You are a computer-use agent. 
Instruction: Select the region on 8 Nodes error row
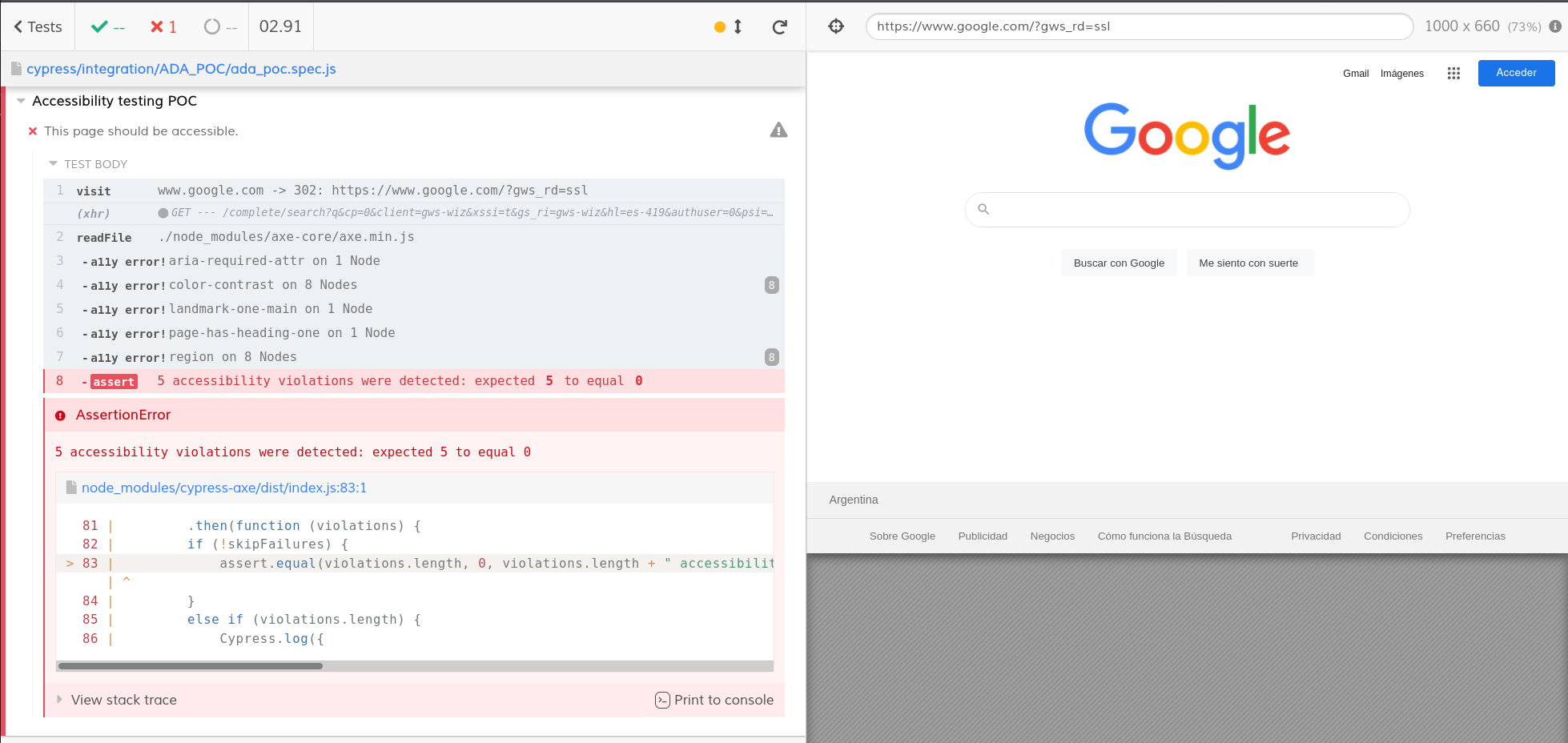click(414, 357)
